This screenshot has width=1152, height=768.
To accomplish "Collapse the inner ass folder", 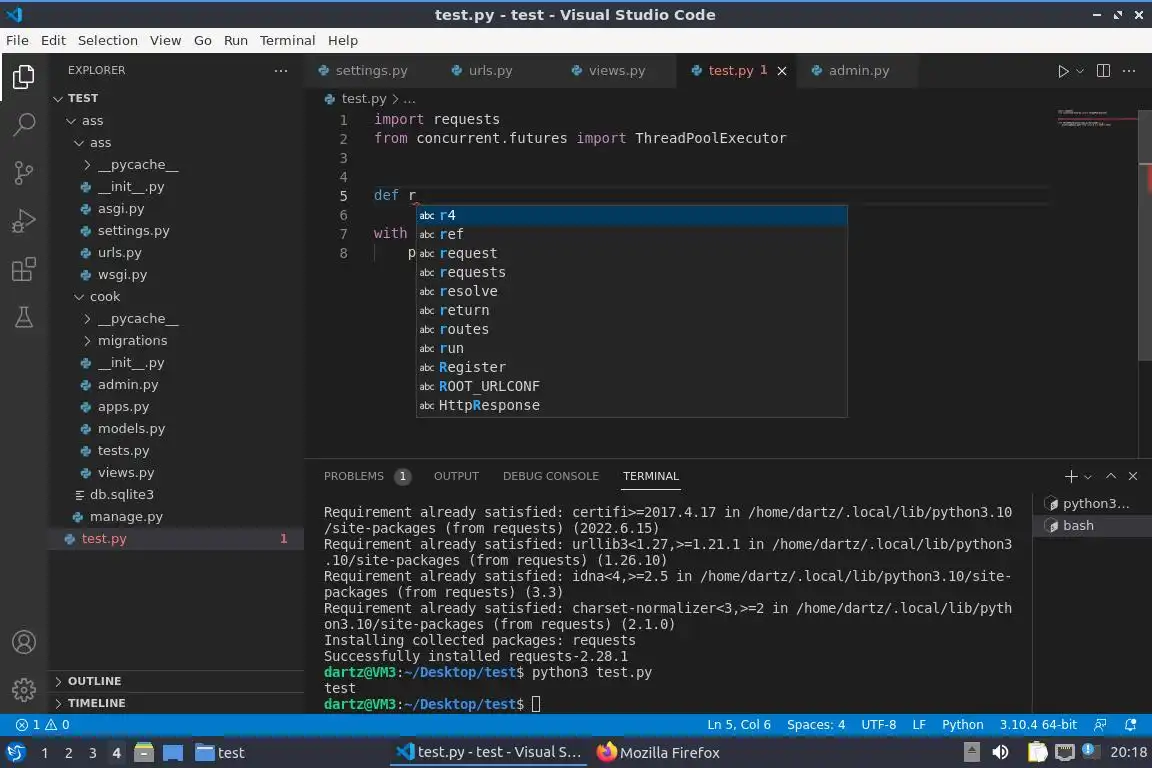I will point(175,143).
